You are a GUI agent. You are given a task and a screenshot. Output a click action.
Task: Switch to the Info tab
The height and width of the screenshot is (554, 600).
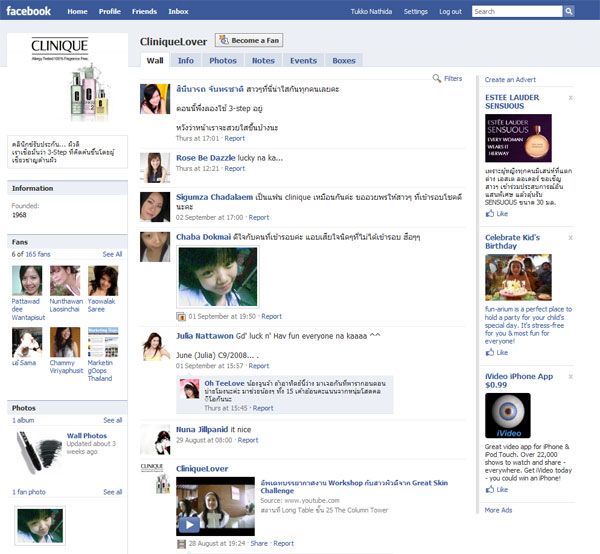click(x=186, y=60)
